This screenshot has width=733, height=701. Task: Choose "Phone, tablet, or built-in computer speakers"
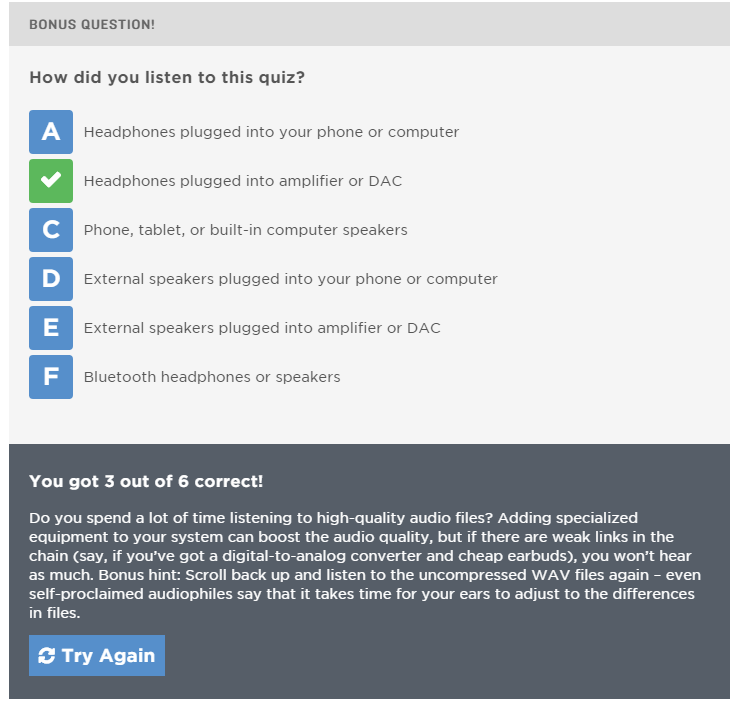[x=245, y=230]
